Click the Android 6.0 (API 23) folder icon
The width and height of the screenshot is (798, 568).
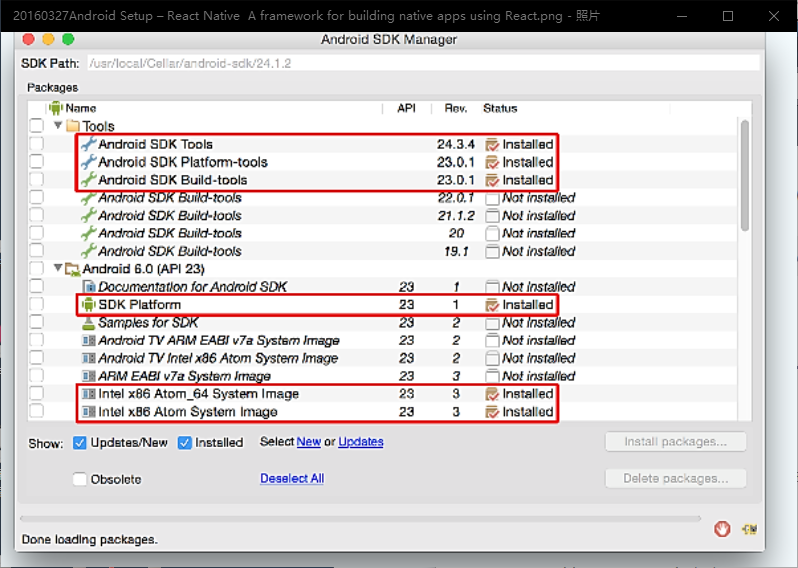[x=73, y=269]
